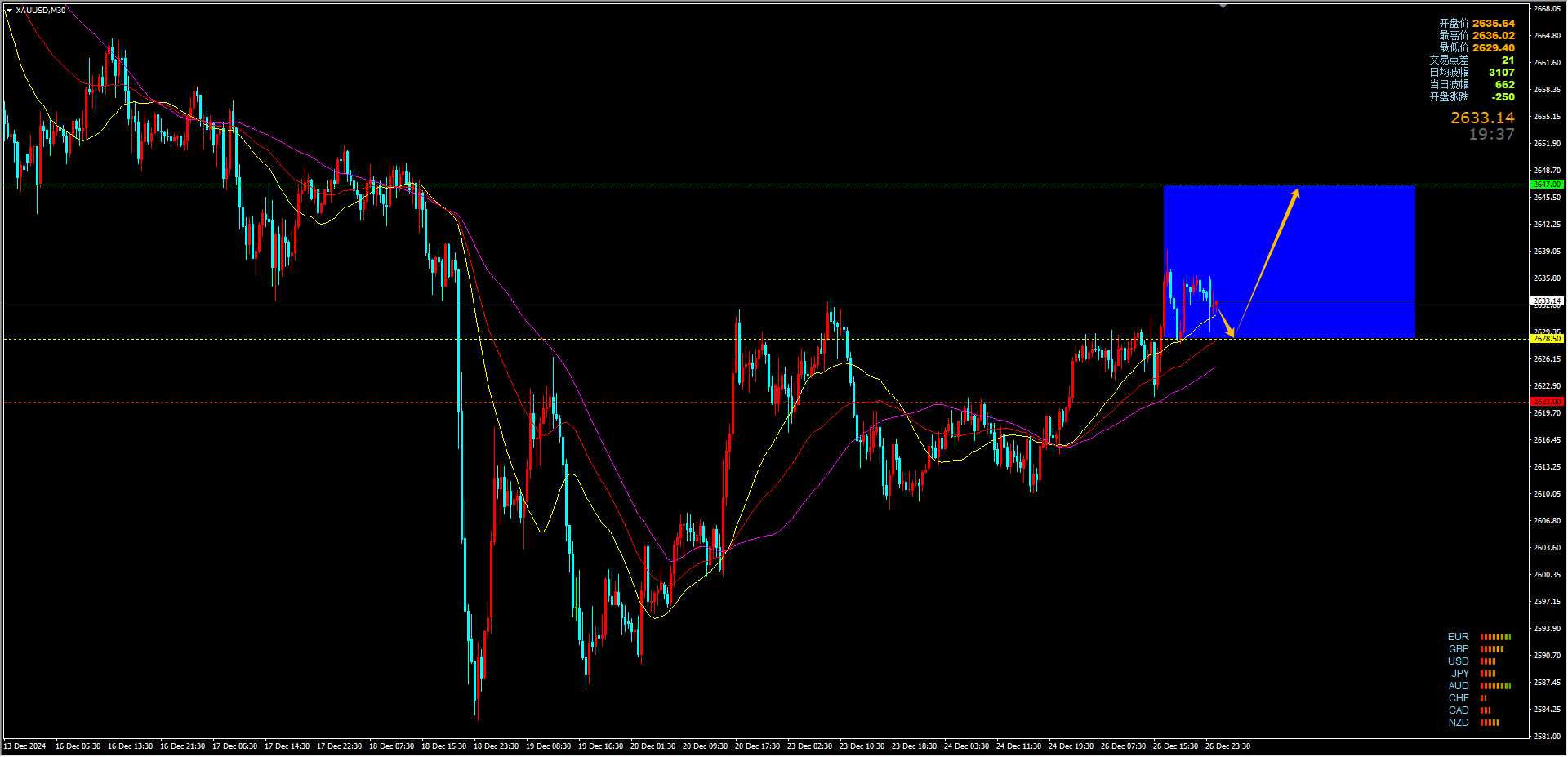
Task: Click the 23 Dec 10:30 time axis label
Action: [862, 746]
